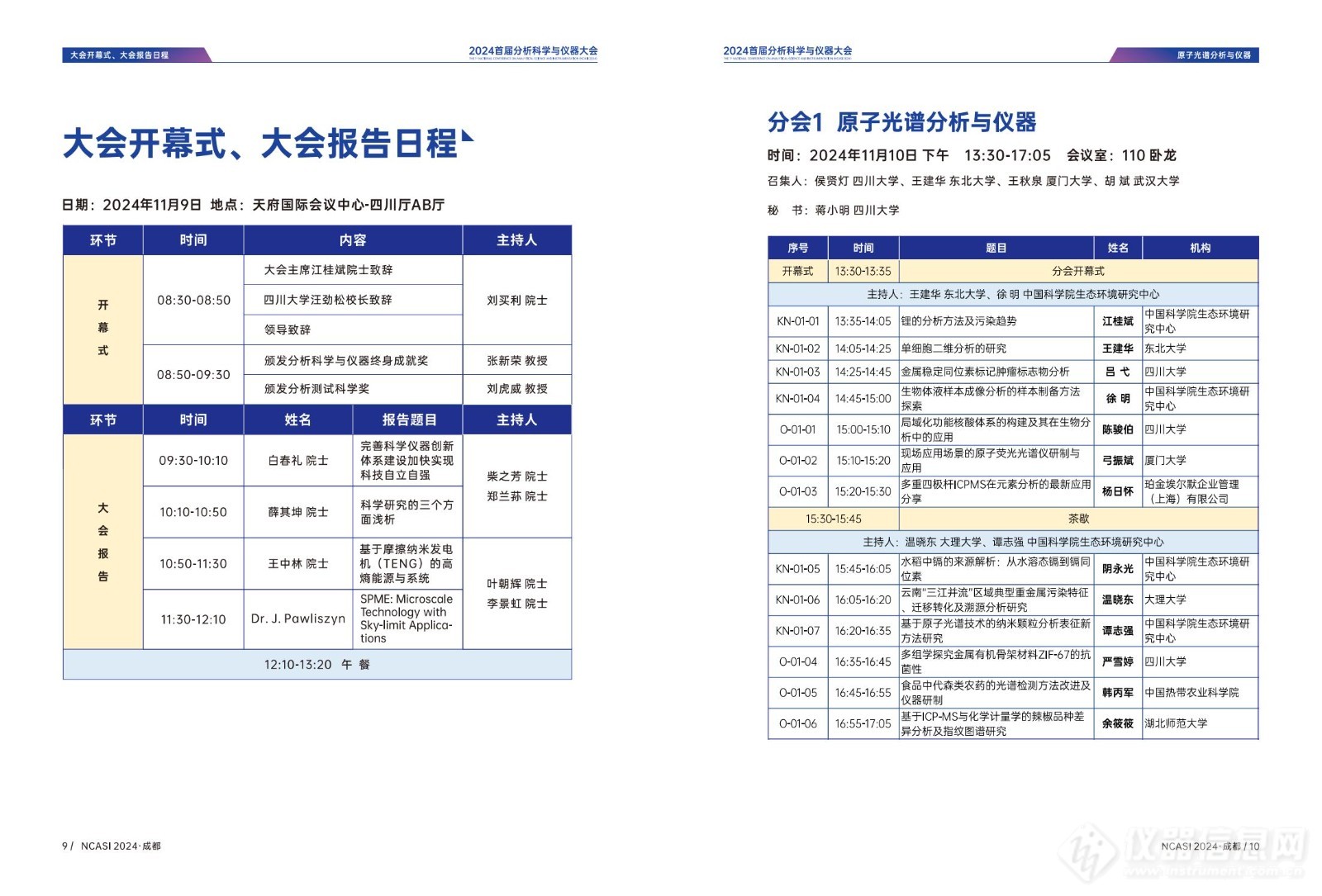
Task: Select the cell KN-01-04
Action: 798,399
